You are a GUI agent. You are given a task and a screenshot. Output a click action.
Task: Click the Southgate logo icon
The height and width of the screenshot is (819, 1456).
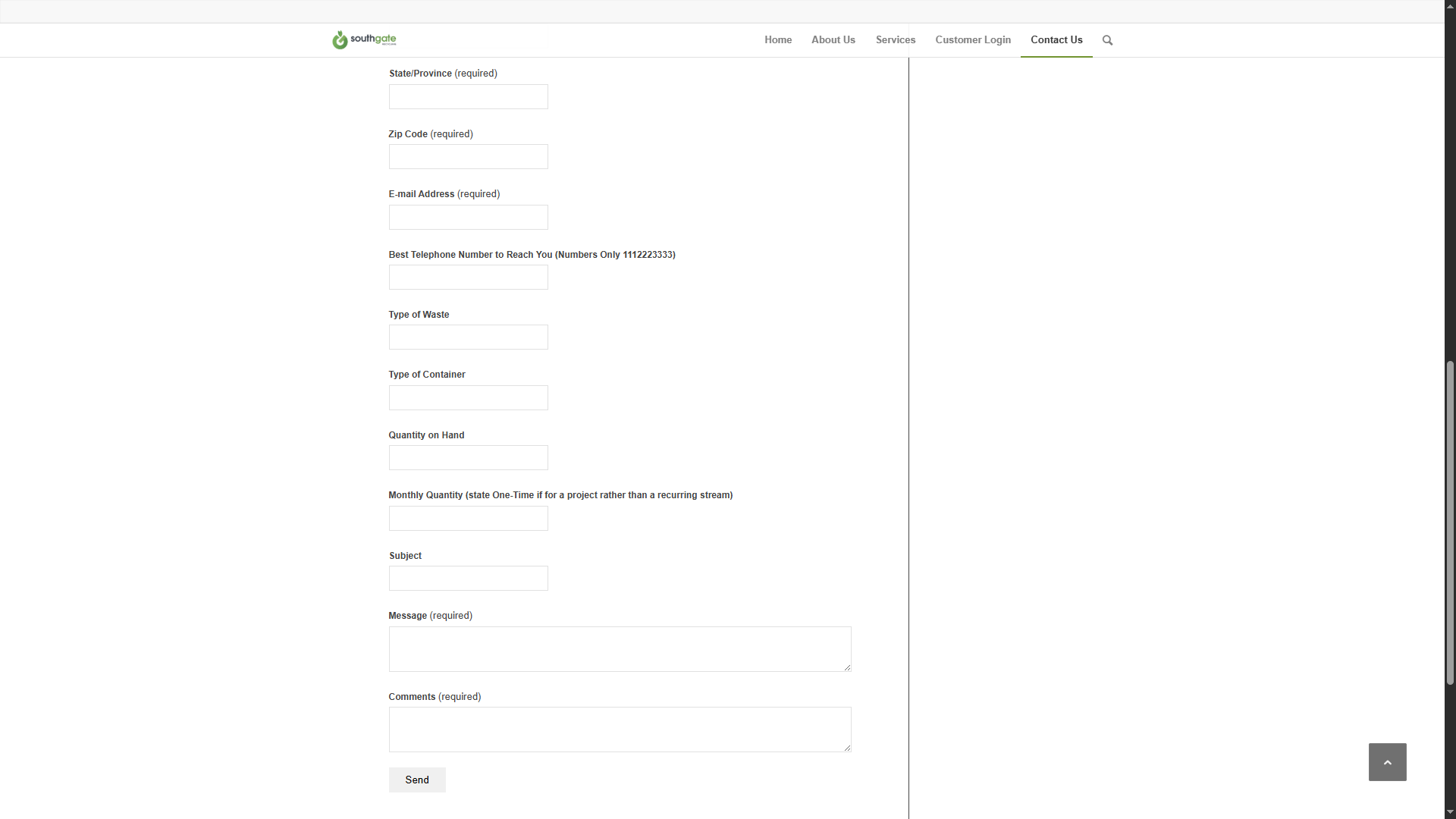click(340, 40)
